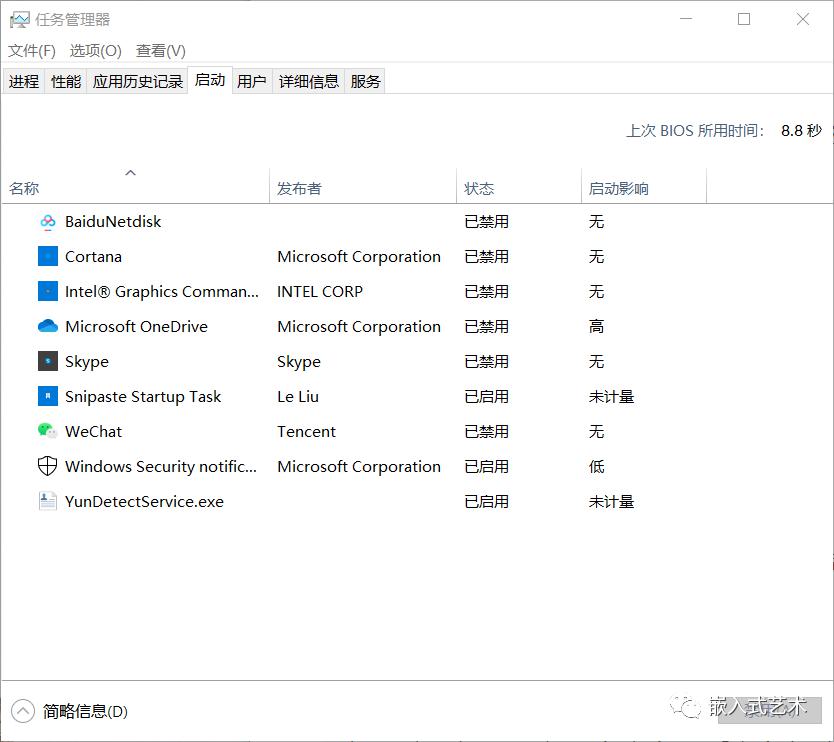The width and height of the screenshot is (834, 742).
Task: Switch to the 进程 tab
Action: [24, 82]
